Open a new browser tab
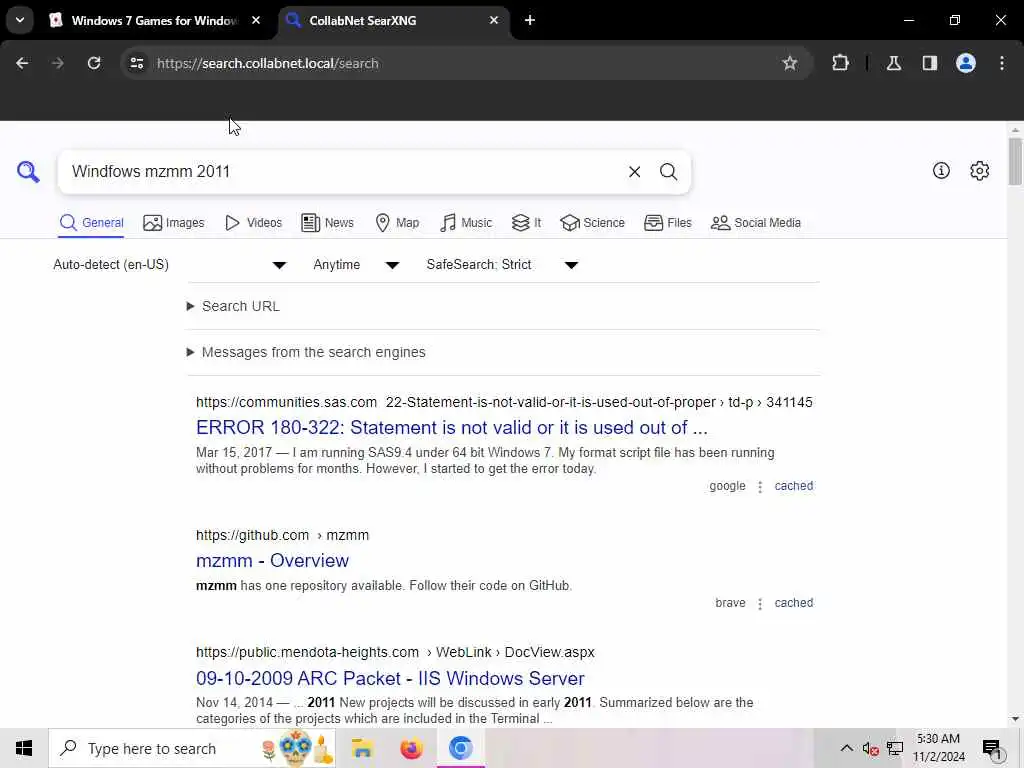 tap(530, 20)
